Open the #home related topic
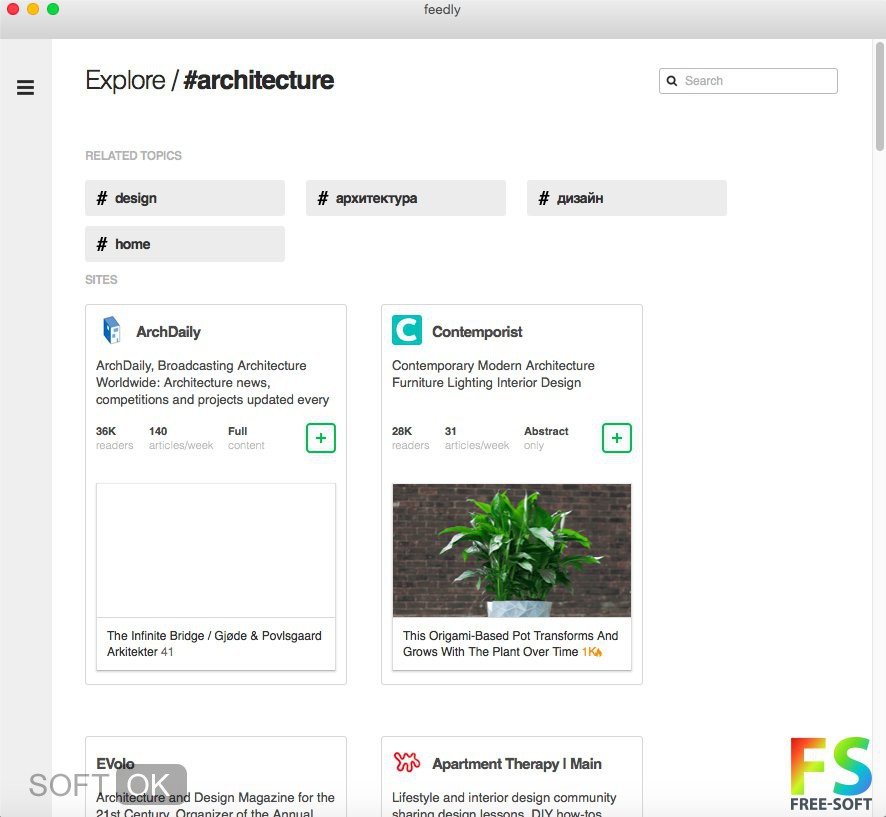This screenshot has height=817, width=886. click(x=185, y=244)
